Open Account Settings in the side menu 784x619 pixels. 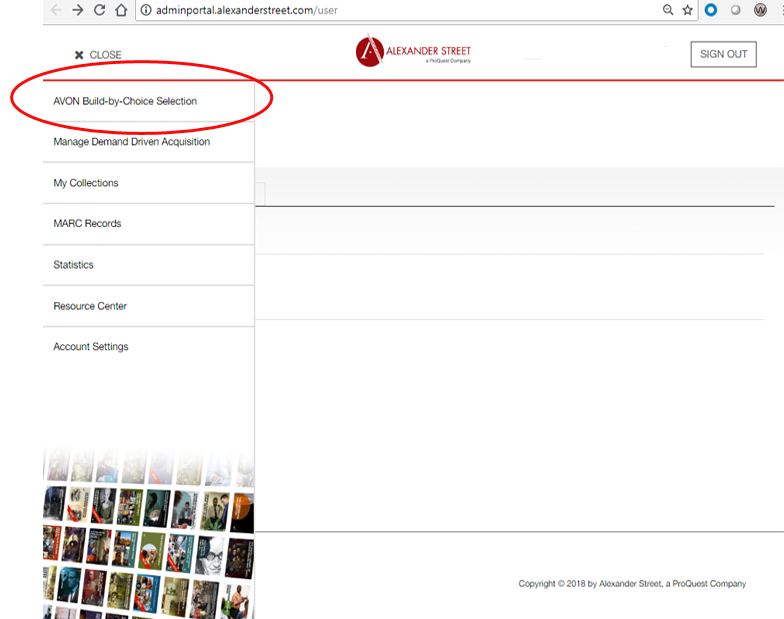click(x=91, y=347)
